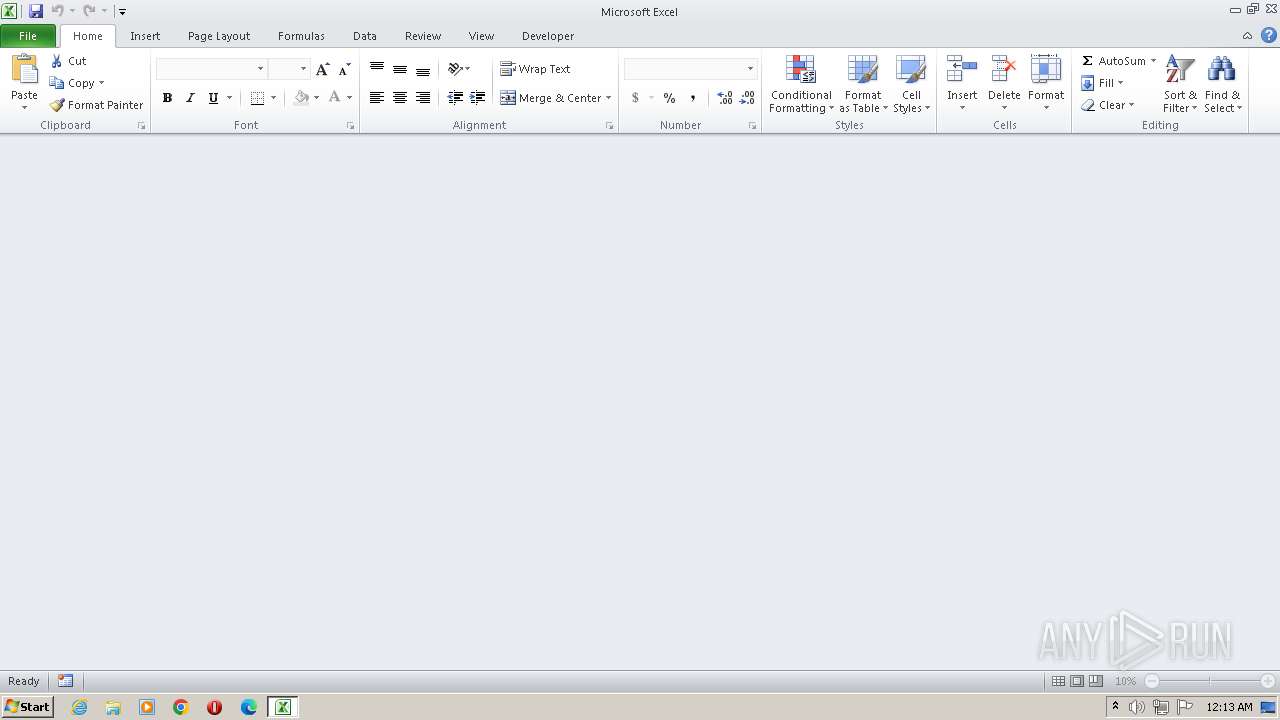Open the Clear dropdown
Screen dimensions: 1280x720
tap(1107, 105)
